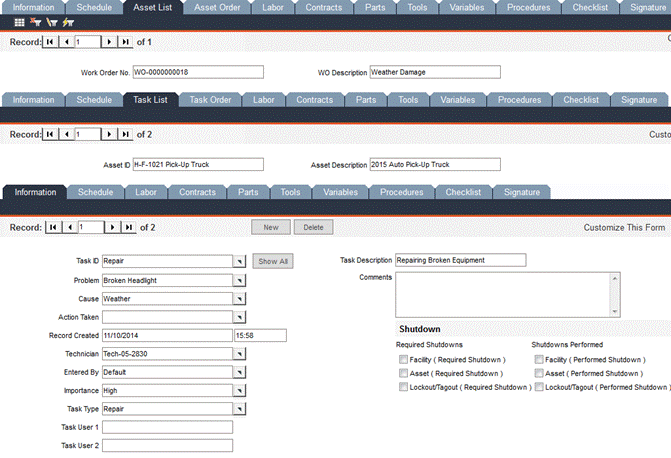Go to last work order record
The height and width of the screenshot is (458, 671).
coord(125,42)
